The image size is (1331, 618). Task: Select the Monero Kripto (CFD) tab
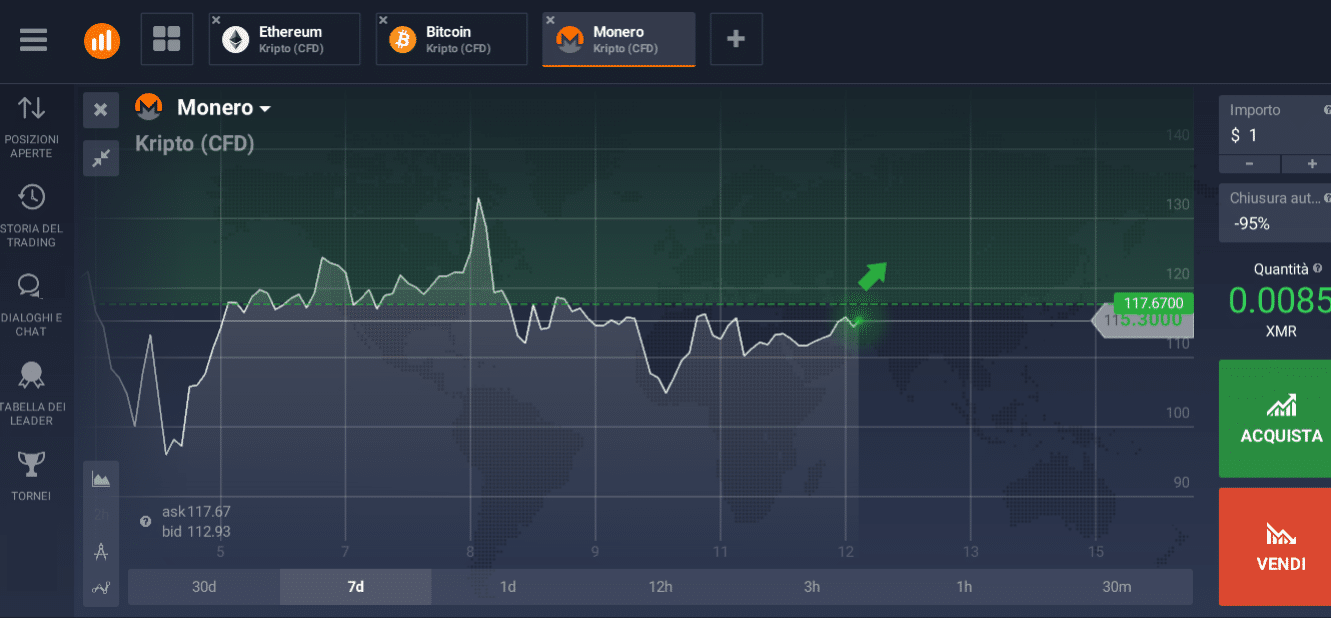619,39
